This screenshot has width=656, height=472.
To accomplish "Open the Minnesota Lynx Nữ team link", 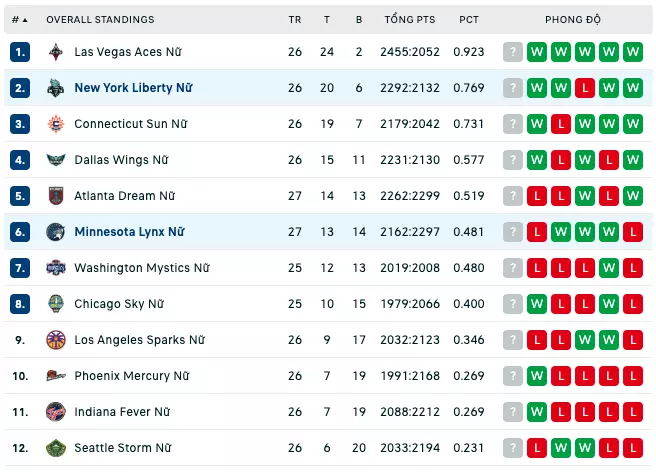I will pyautogui.click(x=130, y=232).
